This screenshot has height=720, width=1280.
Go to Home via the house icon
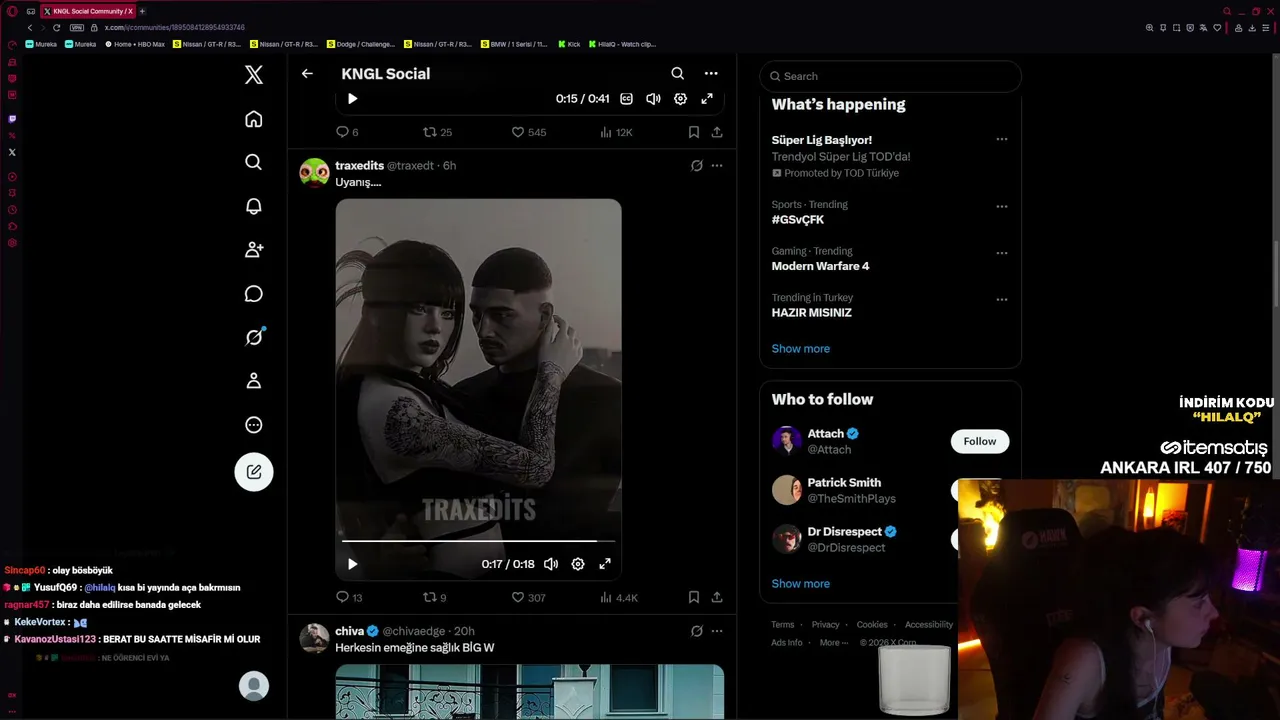click(x=254, y=119)
